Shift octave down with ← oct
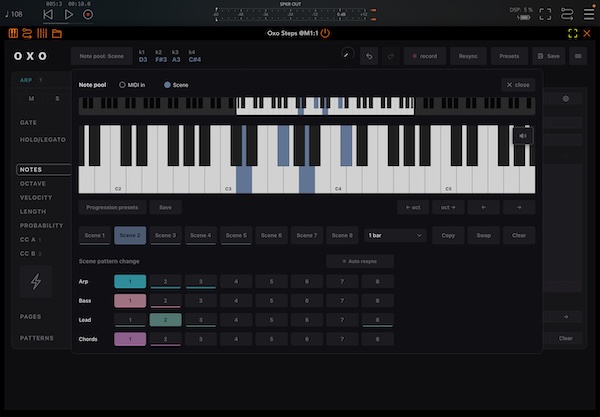600x417 pixels. tap(413, 207)
